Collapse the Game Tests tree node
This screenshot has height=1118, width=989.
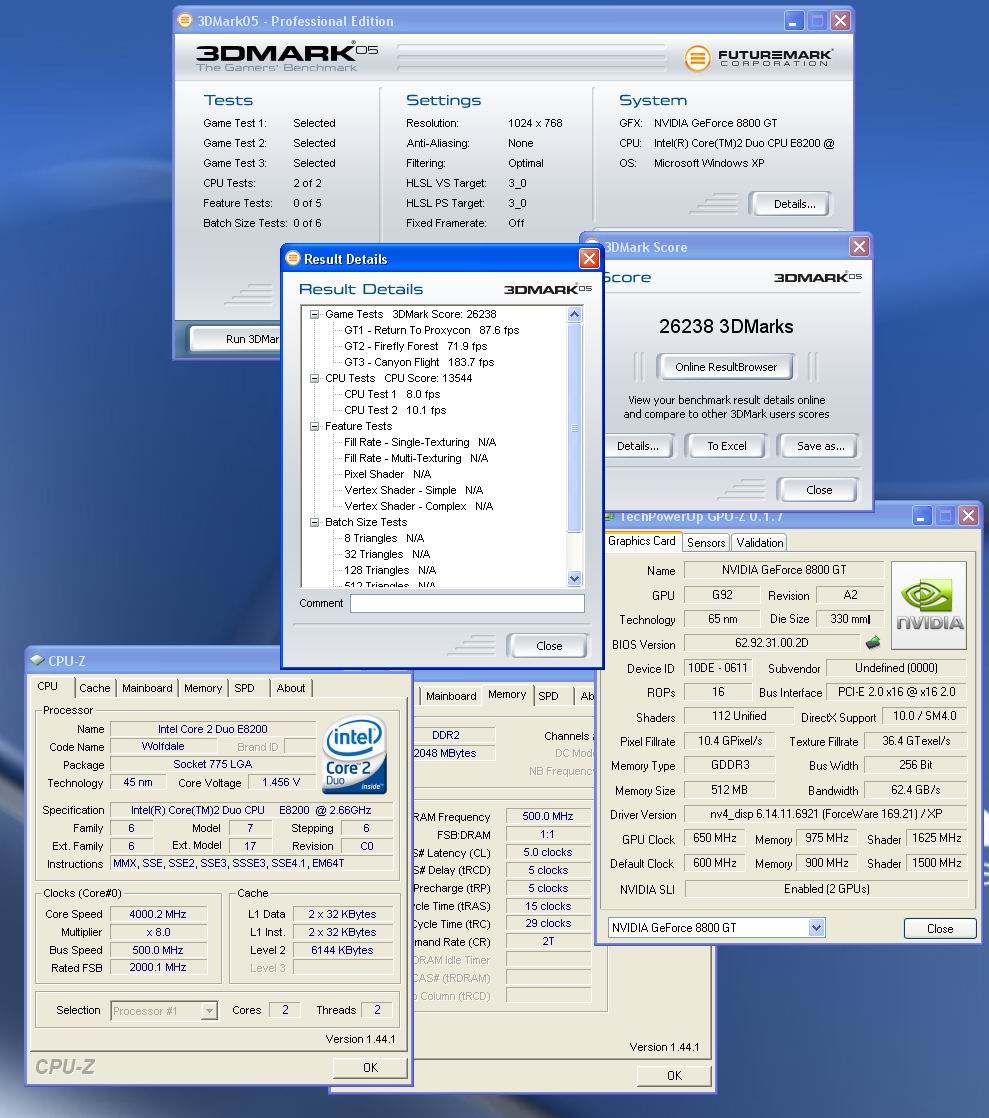314,314
